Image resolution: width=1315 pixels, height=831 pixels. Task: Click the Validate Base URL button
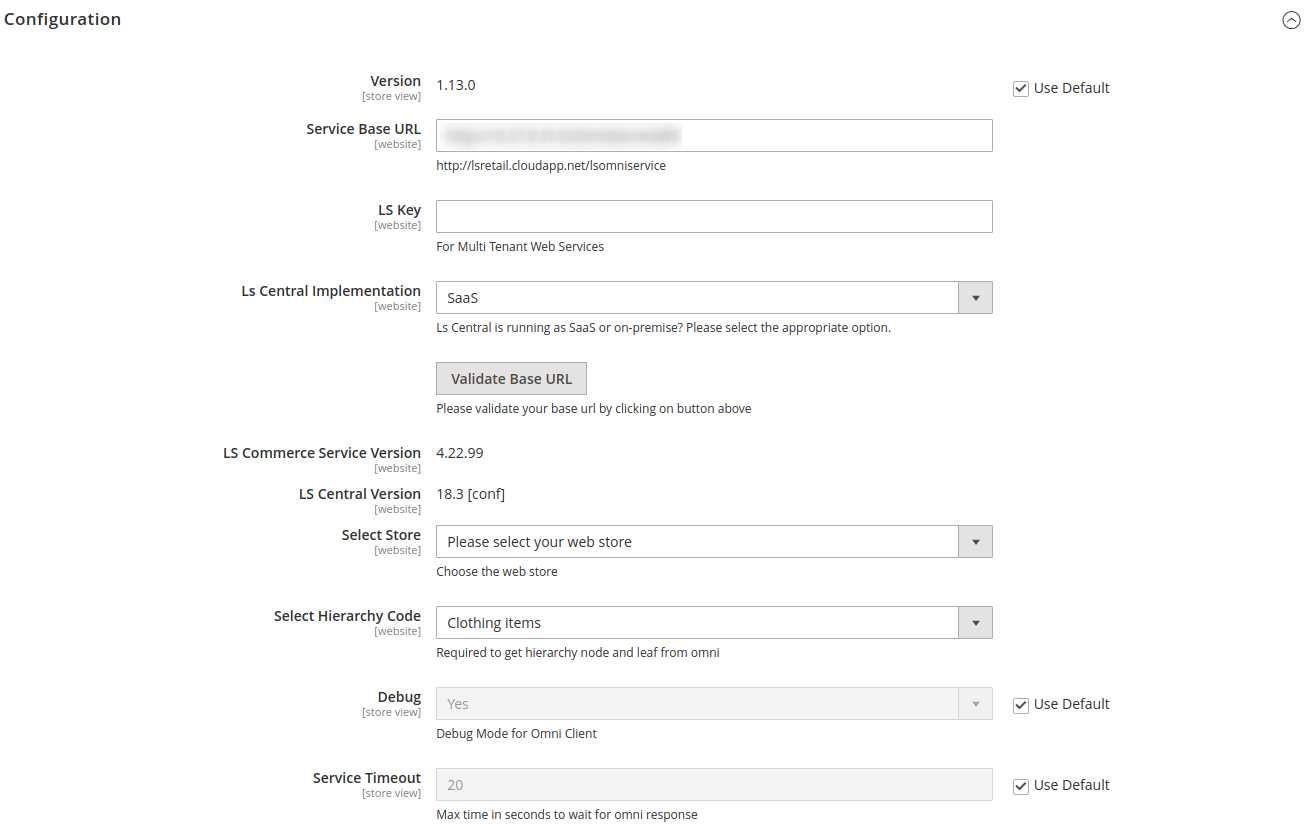[511, 379]
